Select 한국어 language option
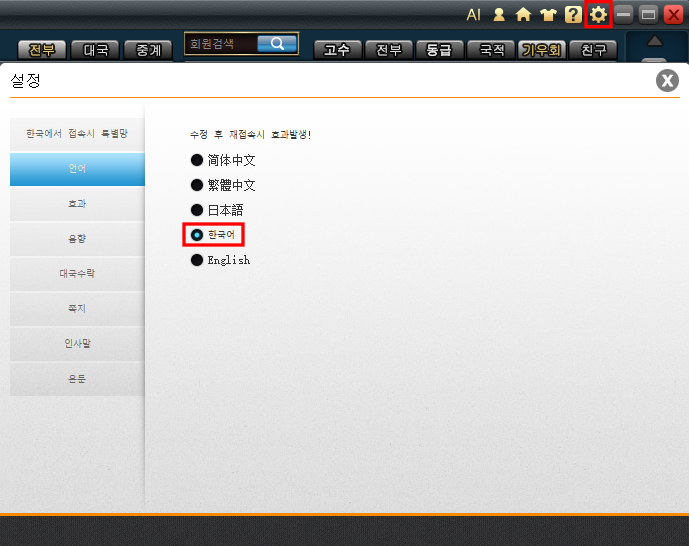The width and height of the screenshot is (689, 546). (x=213, y=235)
